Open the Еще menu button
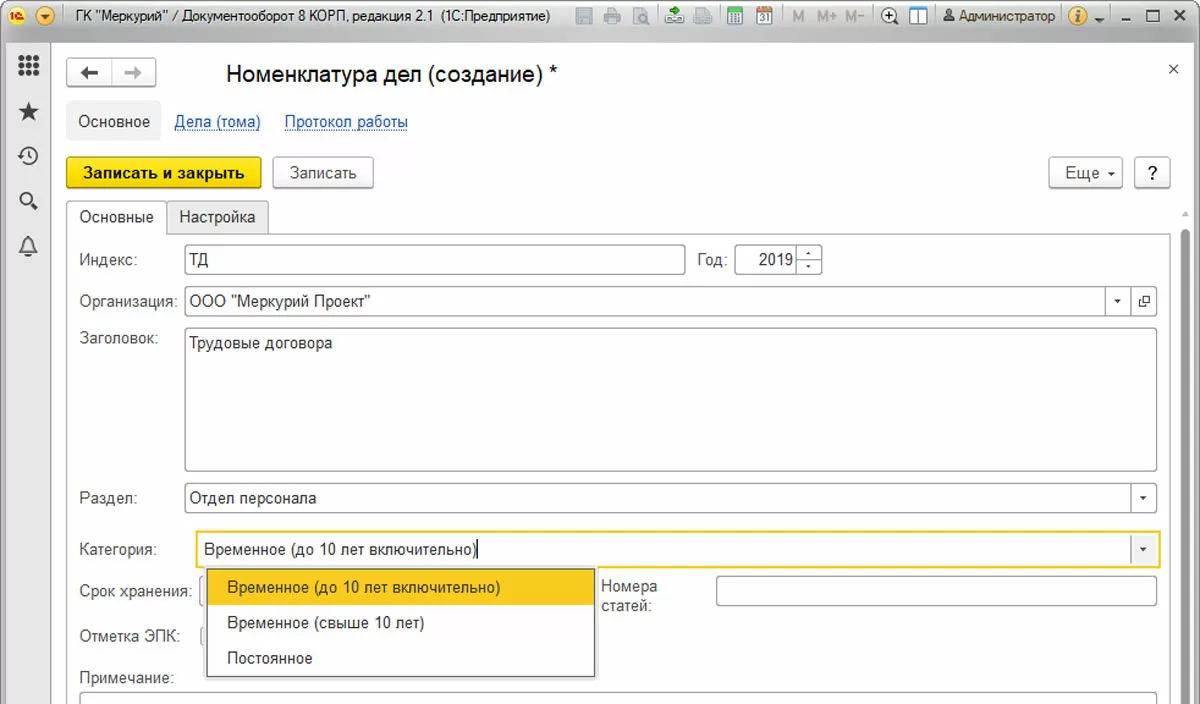The width and height of the screenshot is (1200, 704). pyautogui.click(x=1086, y=172)
